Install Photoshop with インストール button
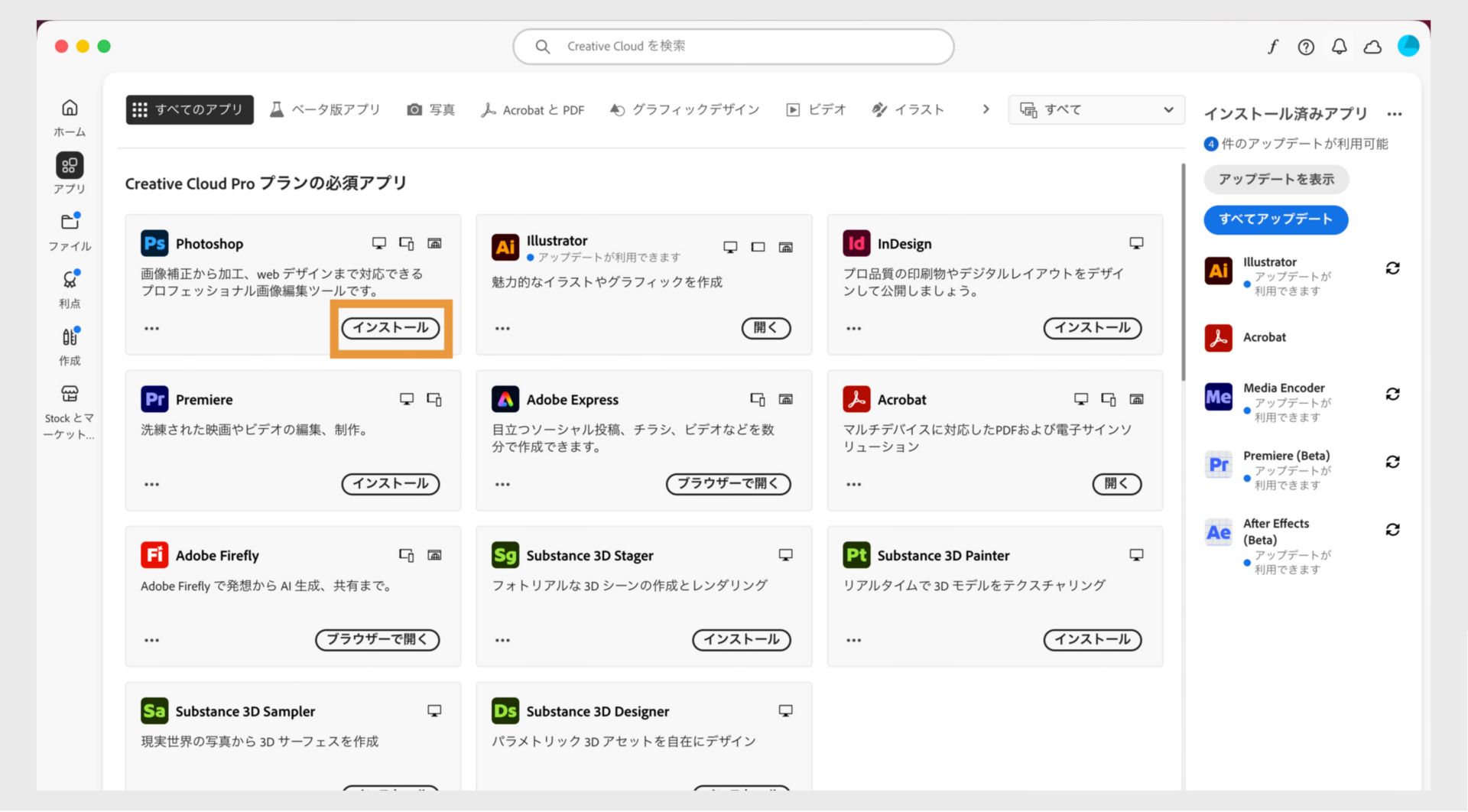The image size is (1468, 812). [x=391, y=328]
